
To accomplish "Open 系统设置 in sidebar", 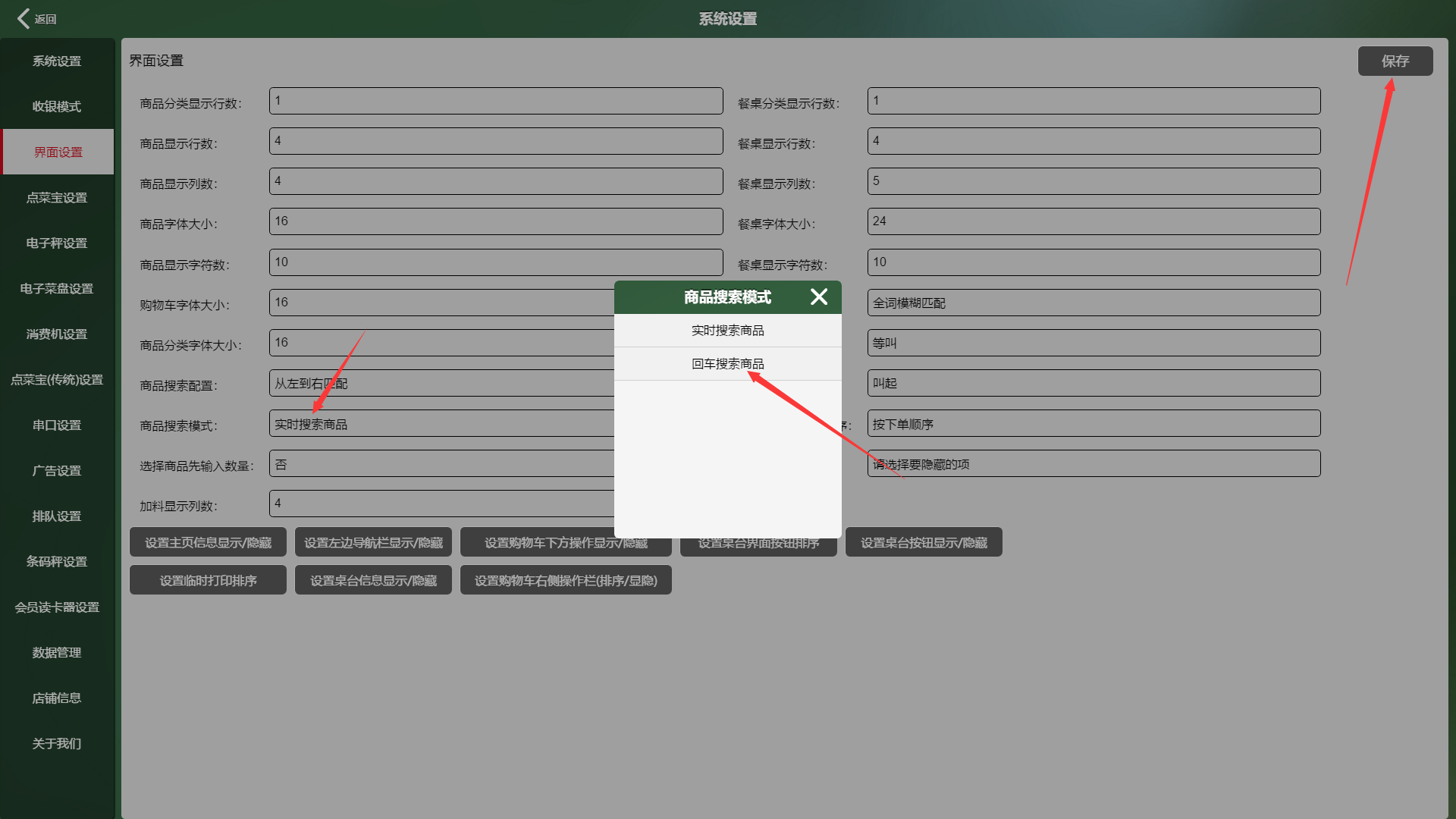I will [57, 61].
